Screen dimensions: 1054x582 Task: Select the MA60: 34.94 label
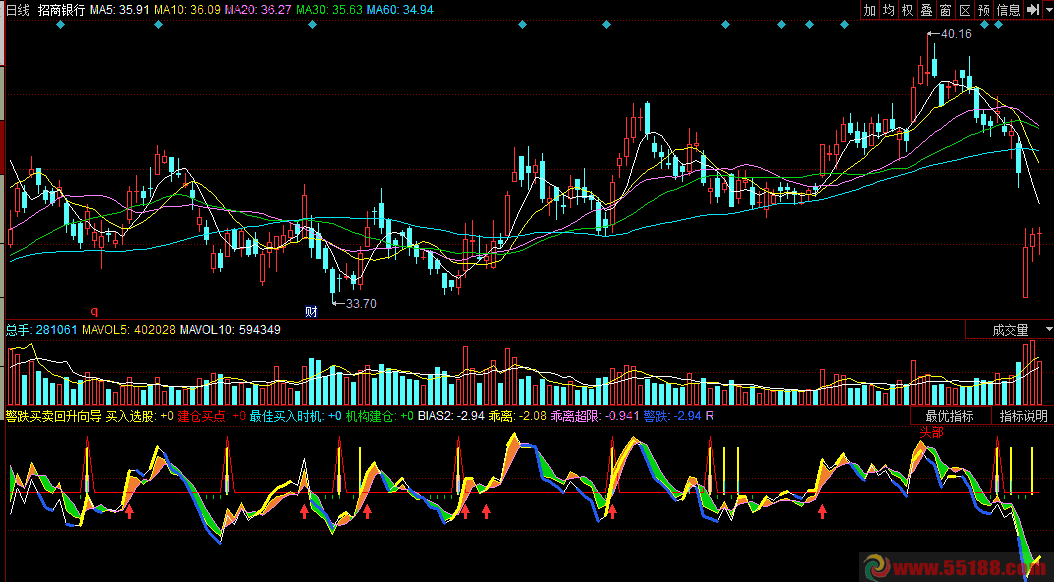(x=400, y=10)
